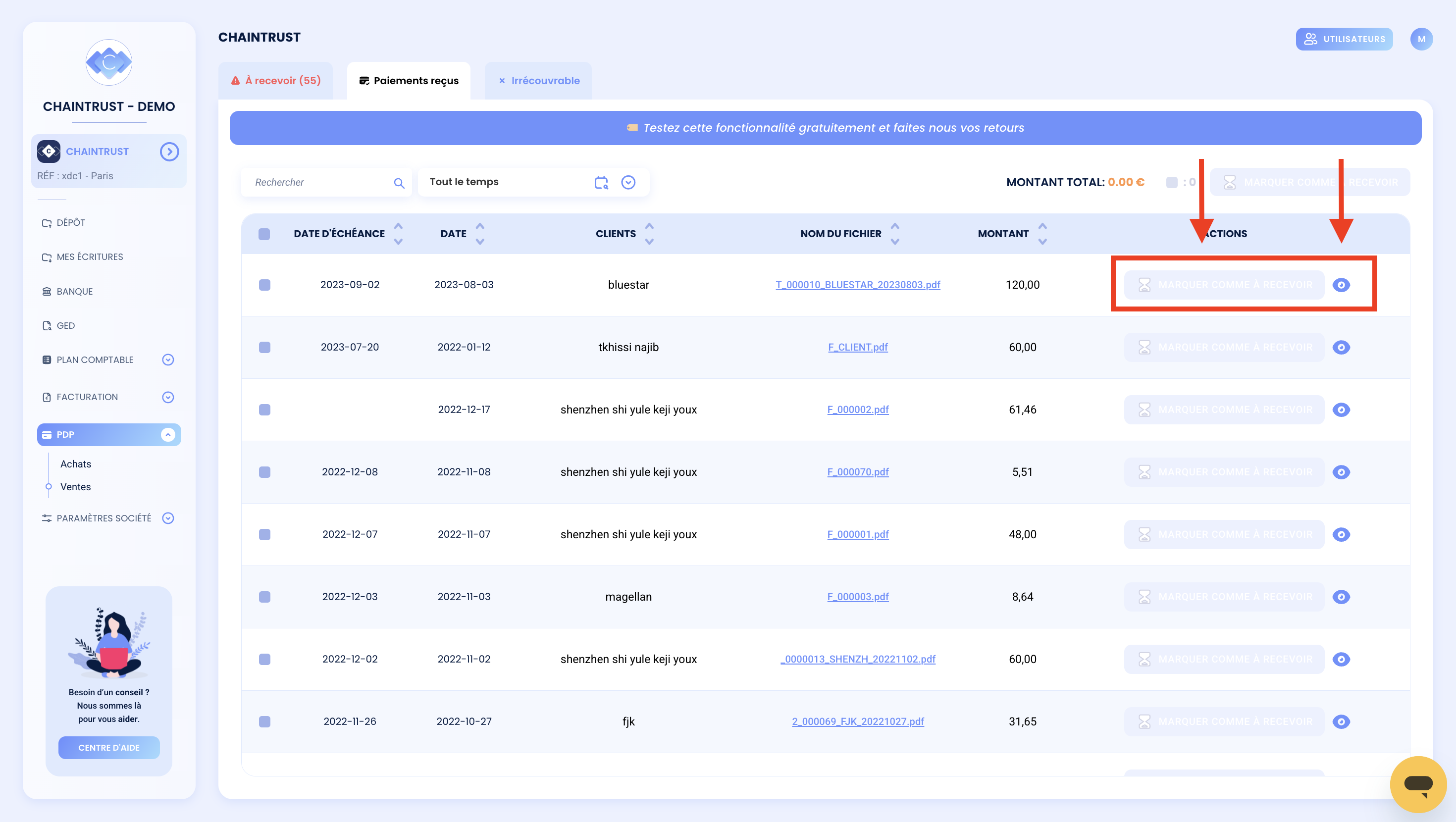Open the chat support bubble

pos(1417,784)
